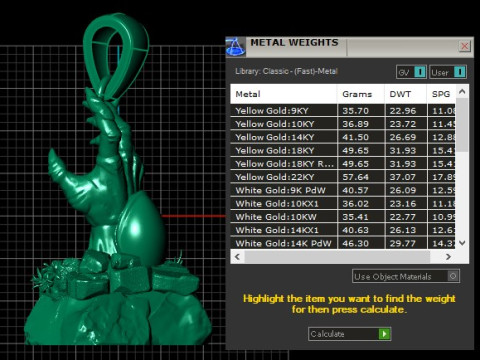Click the 41.50 grams value
The width and height of the screenshot is (480, 360).
tap(355, 137)
